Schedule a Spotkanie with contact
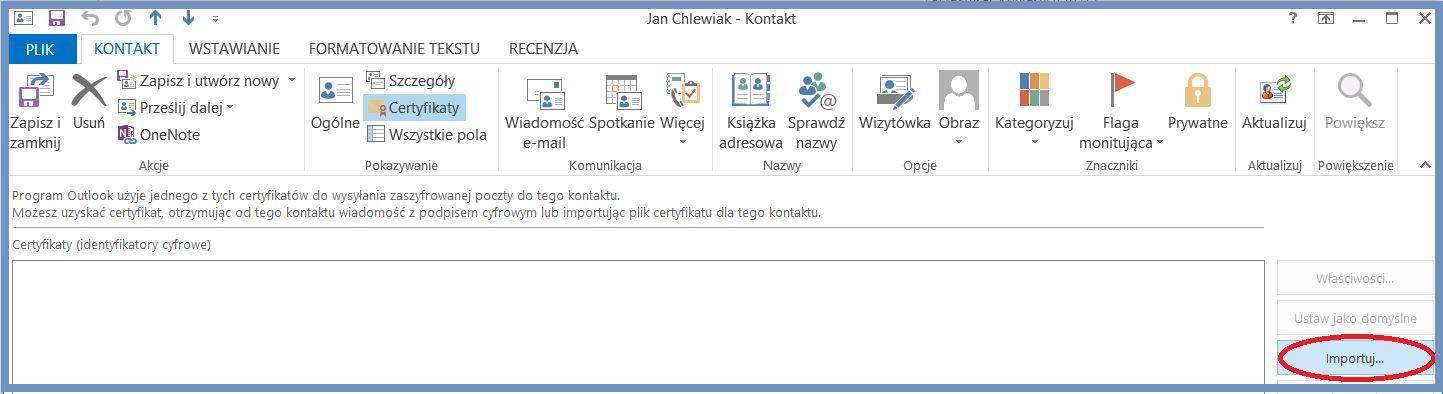1443x394 pixels. 621,103
